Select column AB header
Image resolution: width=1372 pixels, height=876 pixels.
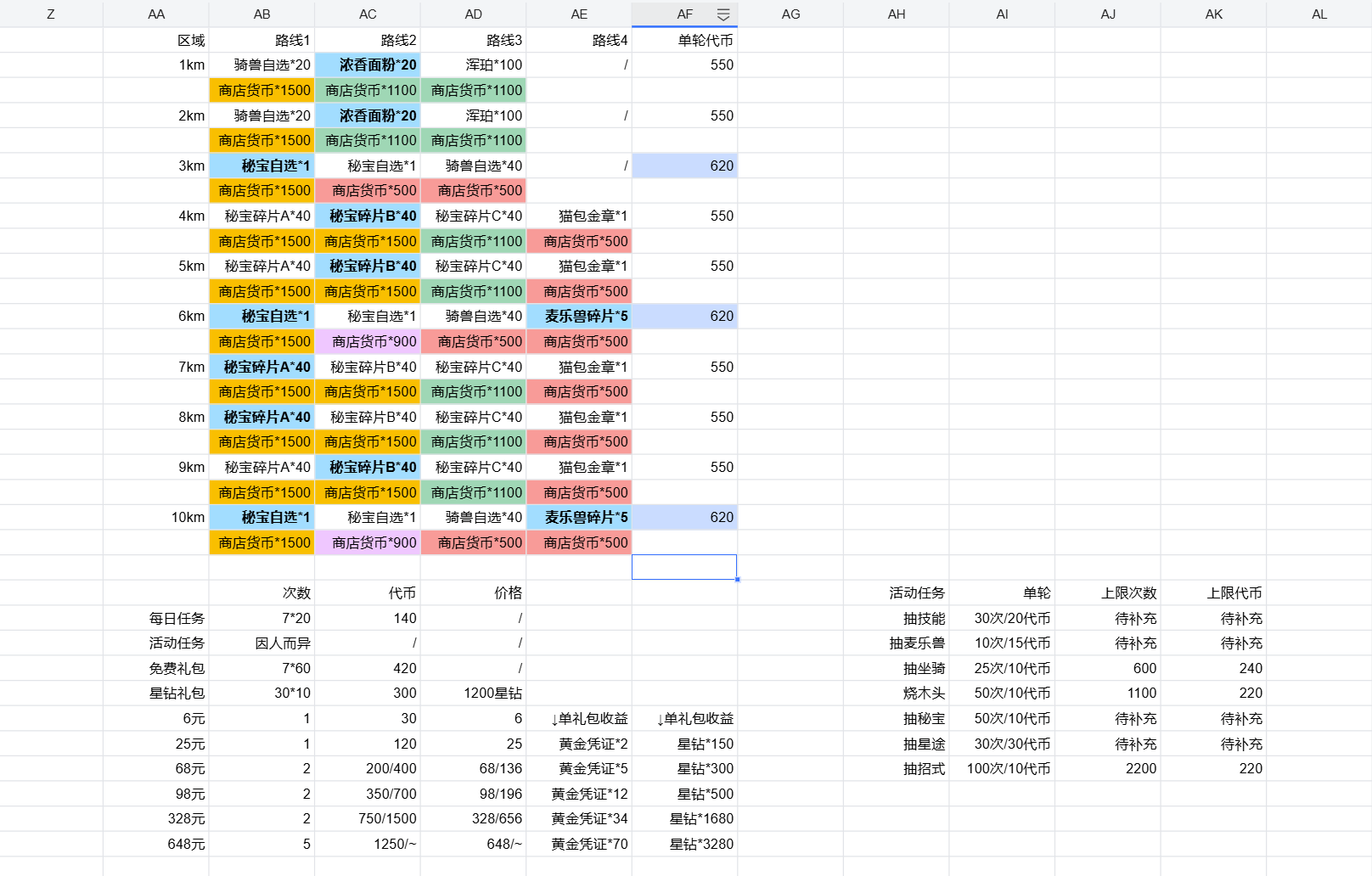pyautogui.click(x=261, y=14)
